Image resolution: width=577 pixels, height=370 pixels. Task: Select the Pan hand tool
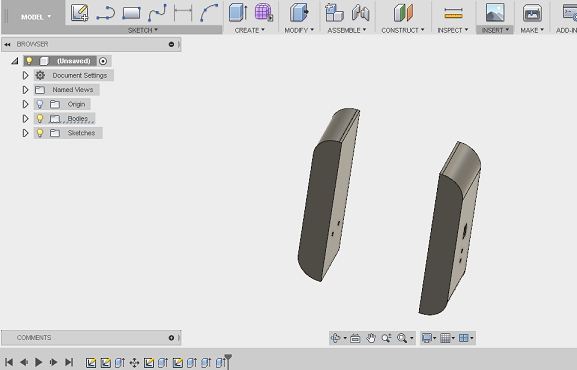point(371,338)
